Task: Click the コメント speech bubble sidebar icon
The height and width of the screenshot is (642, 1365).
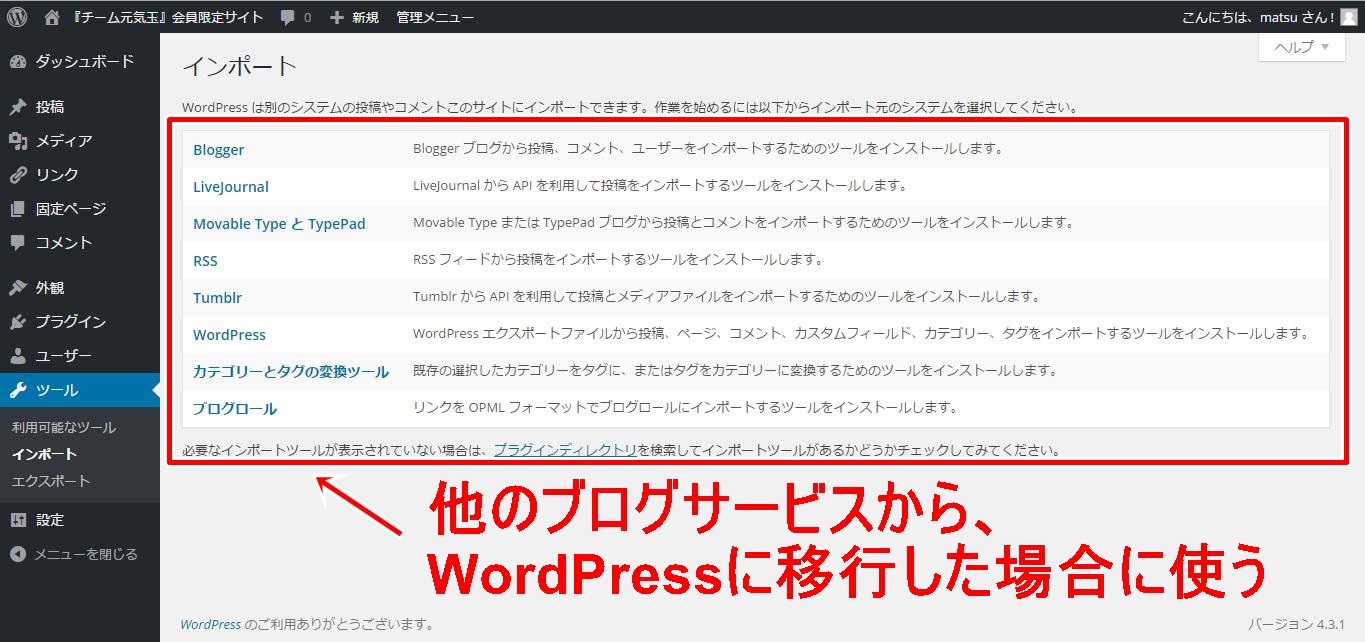Action: [17, 243]
